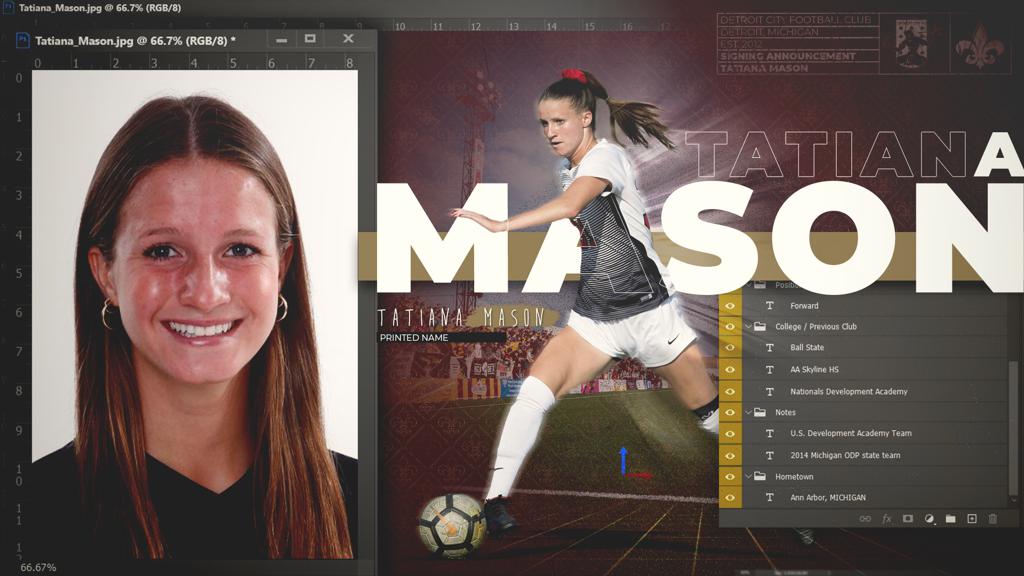
Task: Toggle visibility of College / Previous Club group
Action: point(730,327)
